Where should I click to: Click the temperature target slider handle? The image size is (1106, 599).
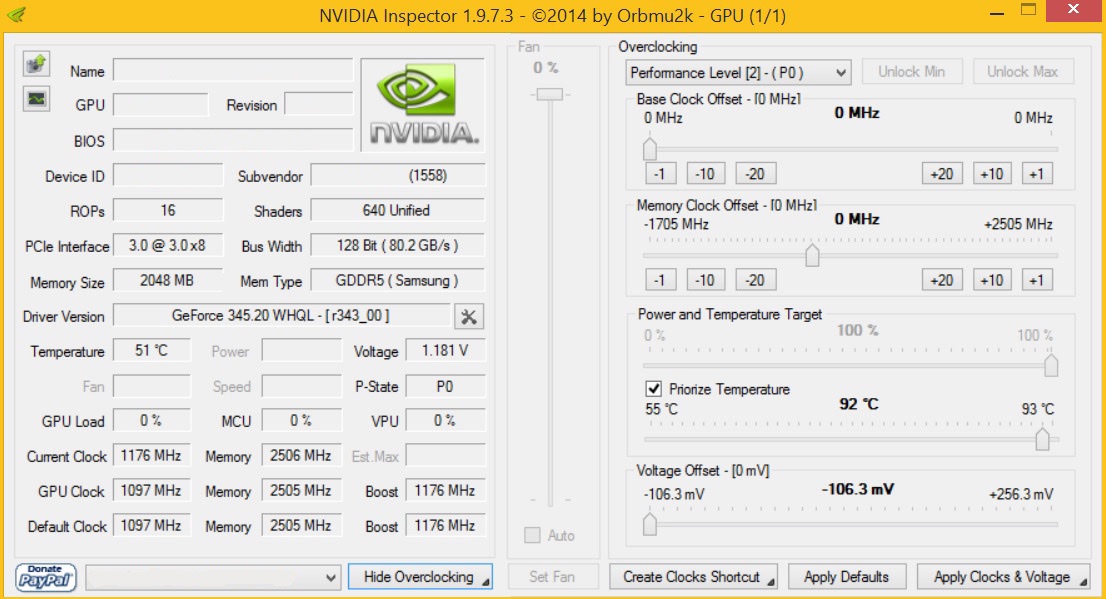[1042, 439]
